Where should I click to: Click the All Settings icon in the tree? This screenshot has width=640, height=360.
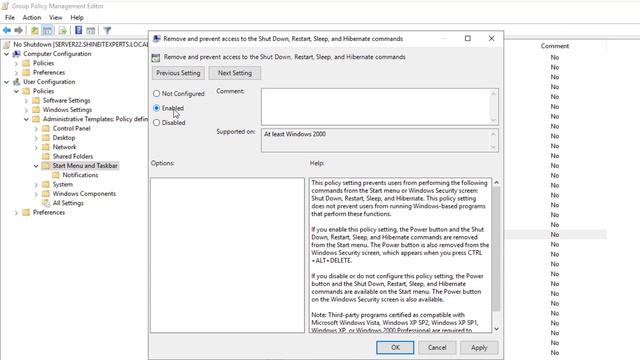[x=46, y=203]
